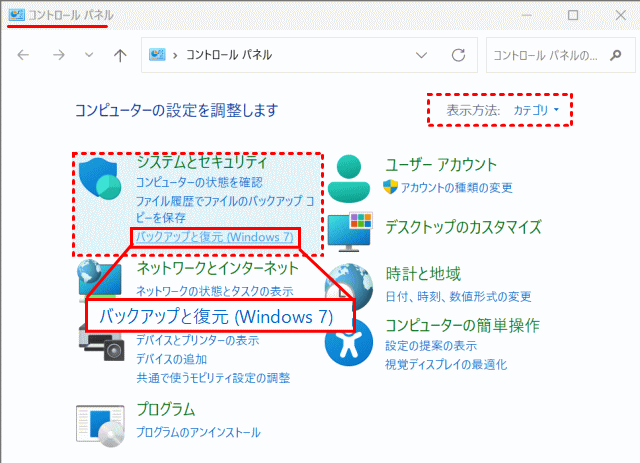The height and width of the screenshot is (463, 640).
Task: Open システムとセキュリティ category heading
Action: (202, 162)
